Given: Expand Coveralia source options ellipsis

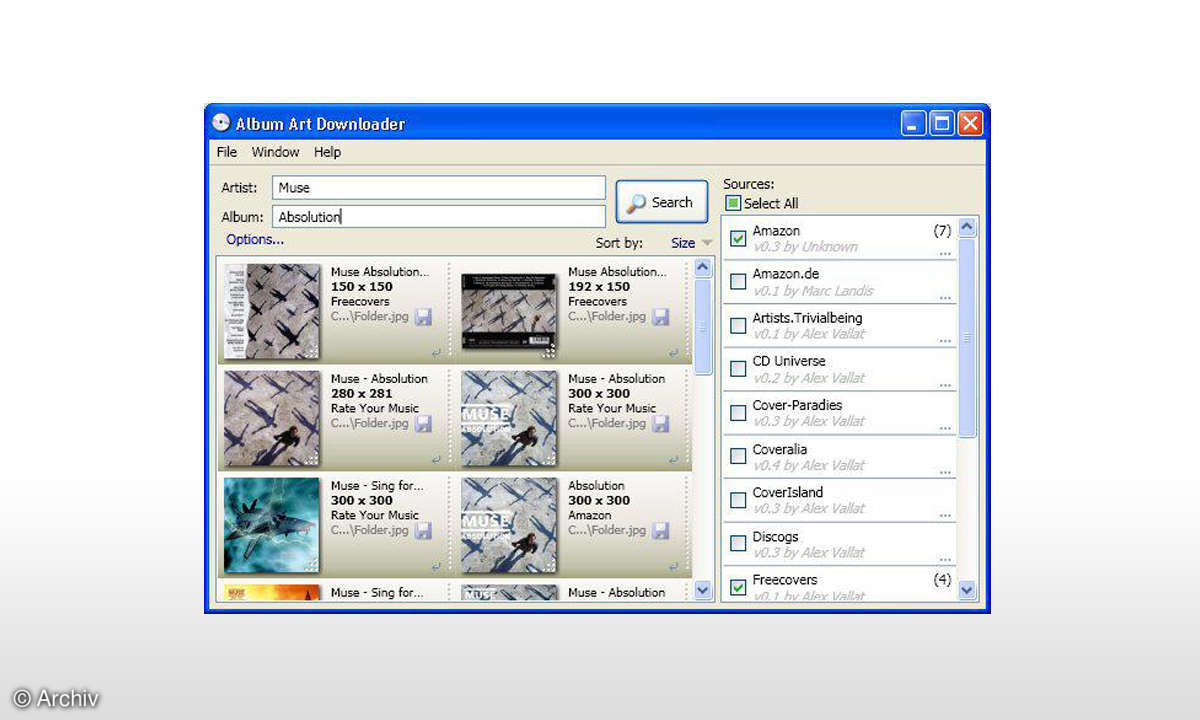Looking at the screenshot, I should coord(945,472).
